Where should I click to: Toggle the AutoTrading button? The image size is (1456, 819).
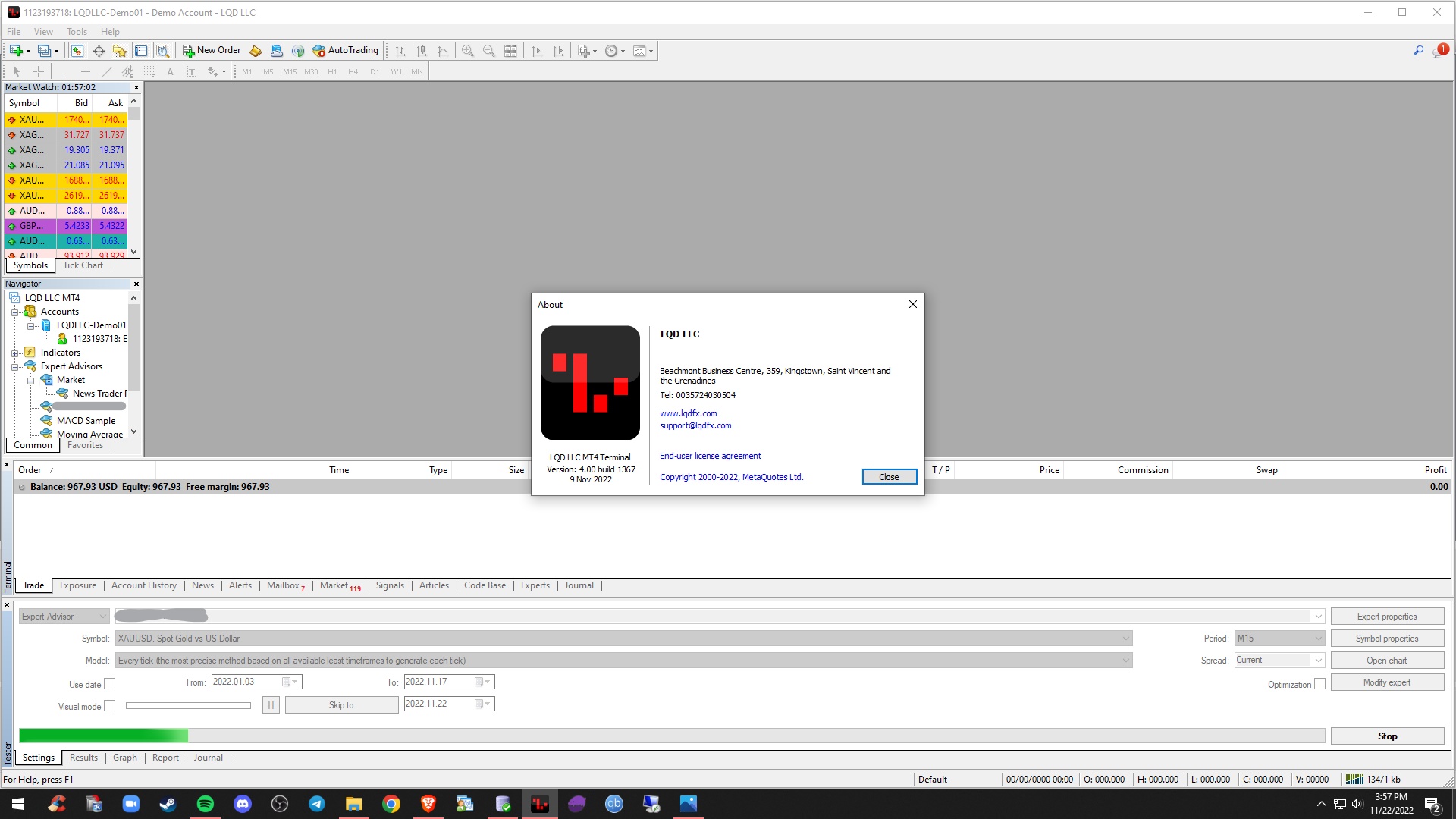[x=345, y=51]
